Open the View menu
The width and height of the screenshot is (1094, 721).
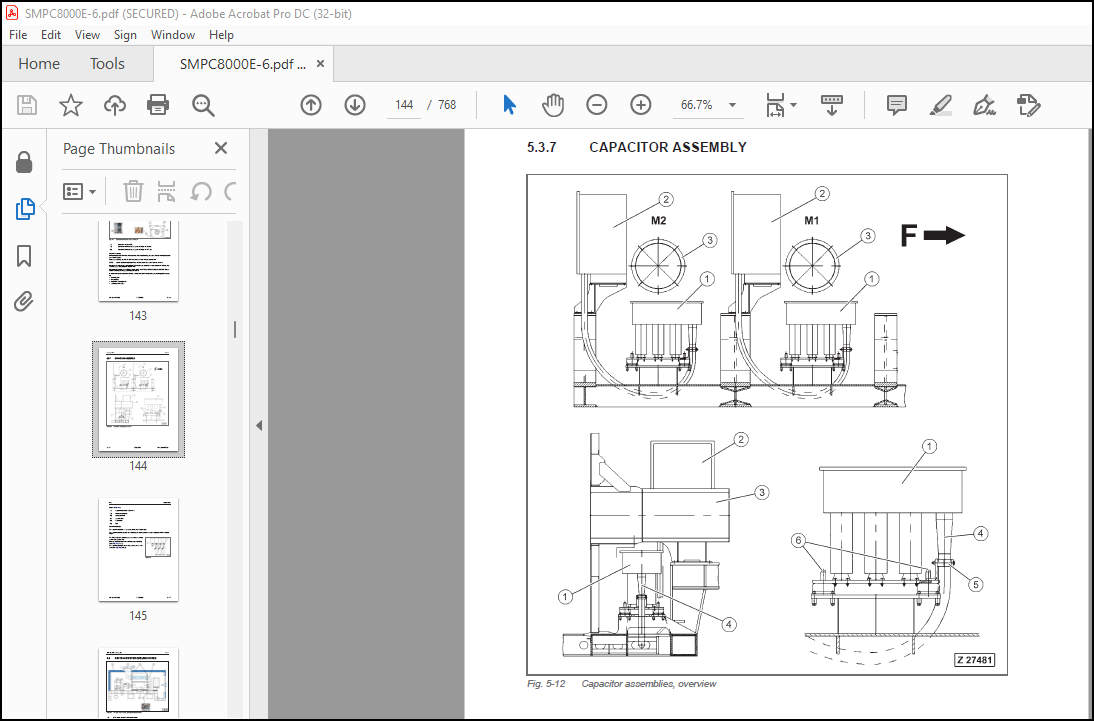[87, 35]
